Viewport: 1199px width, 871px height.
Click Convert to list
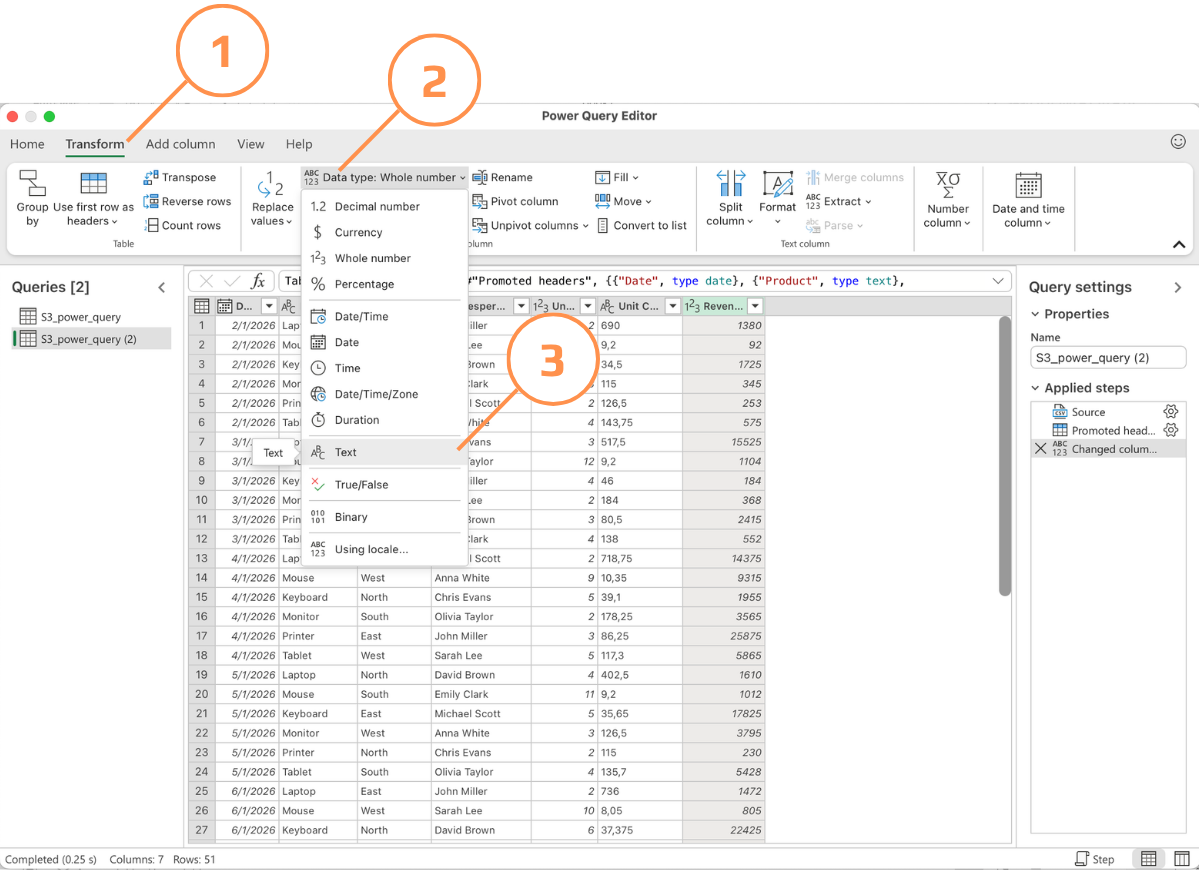[642, 226]
